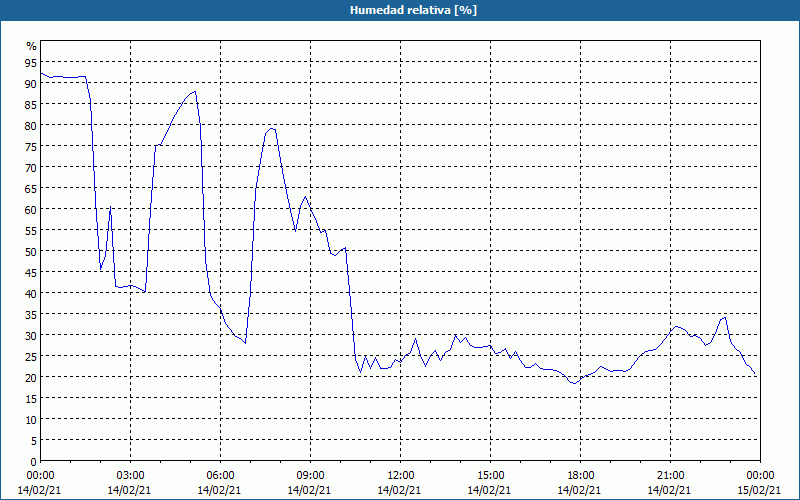Click the 95 value on the Y axis
The image size is (800, 500).
(x=31, y=63)
